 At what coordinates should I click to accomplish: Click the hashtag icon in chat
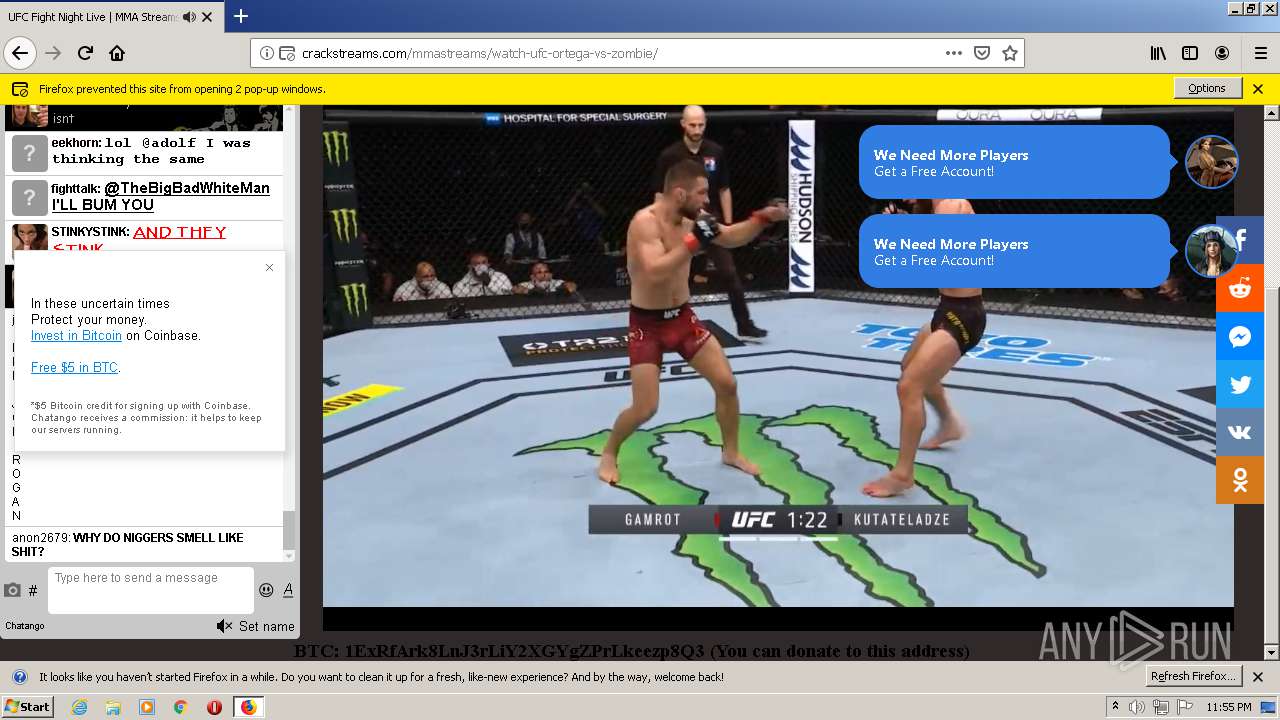point(33,591)
